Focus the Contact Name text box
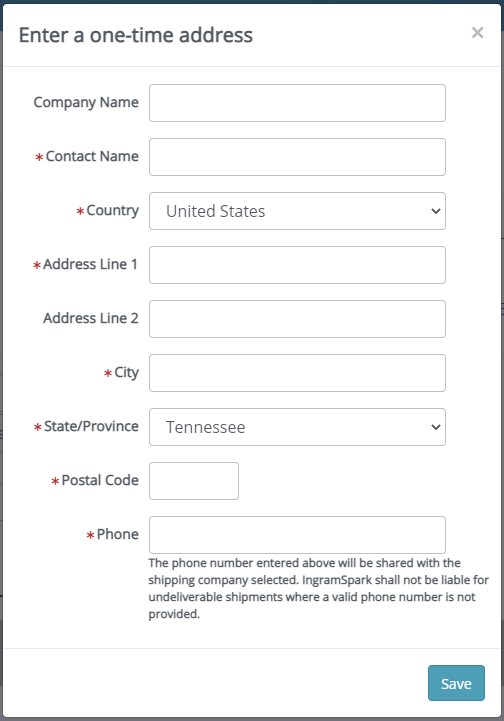The image size is (504, 721). pyautogui.click(x=297, y=157)
